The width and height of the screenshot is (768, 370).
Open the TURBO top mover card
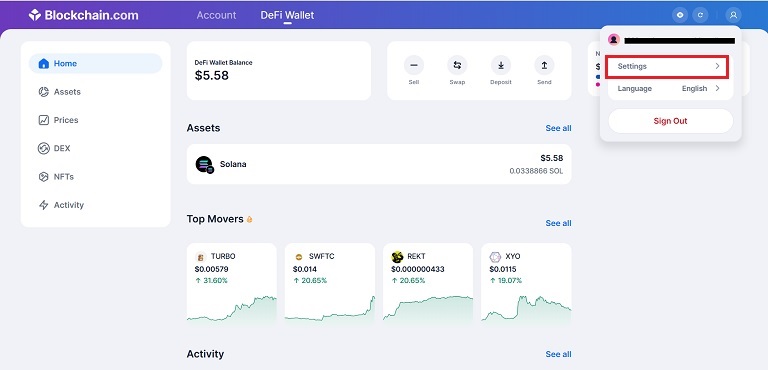pyautogui.click(x=232, y=284)
